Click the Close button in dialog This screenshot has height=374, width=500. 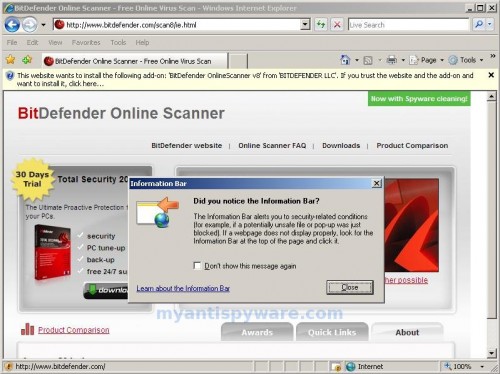(x=350, y=287)
